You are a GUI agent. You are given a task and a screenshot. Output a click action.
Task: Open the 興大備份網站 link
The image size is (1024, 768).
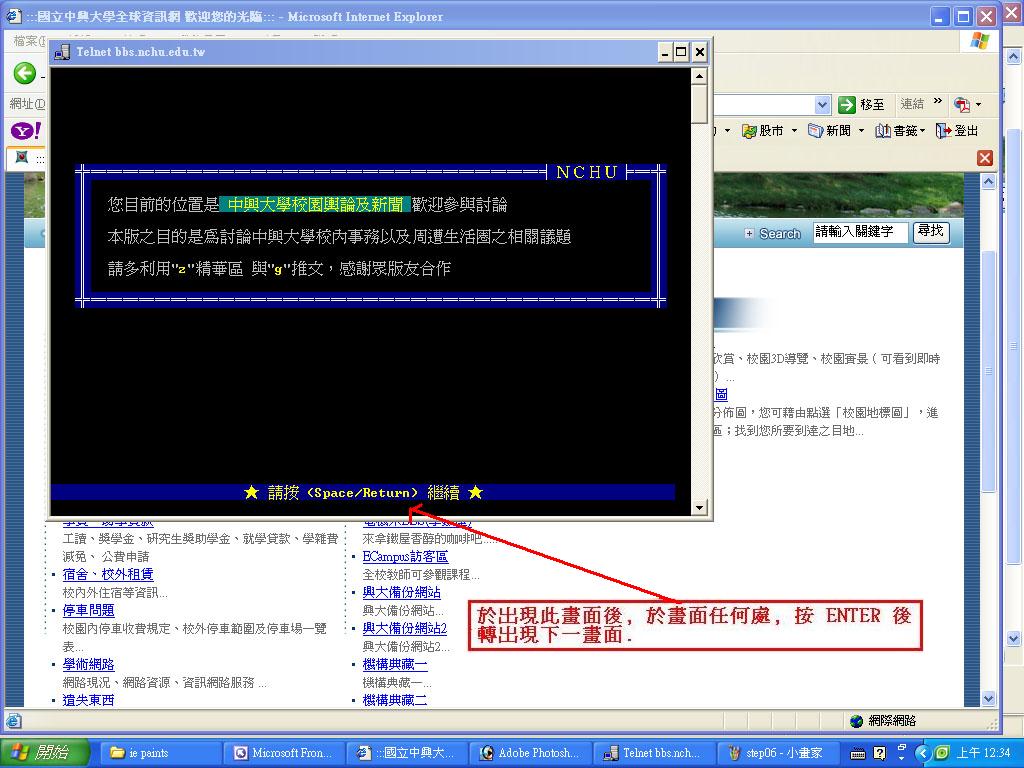click(x=402, y=592)
